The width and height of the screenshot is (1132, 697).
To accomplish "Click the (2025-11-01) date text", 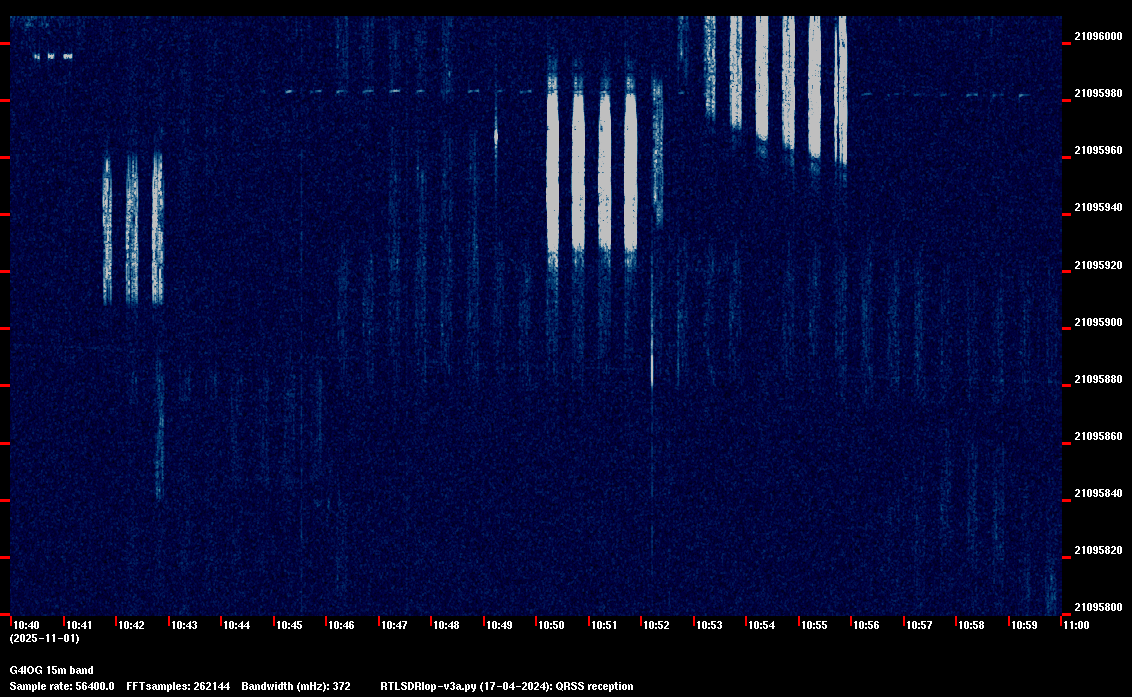I will 45,638.
